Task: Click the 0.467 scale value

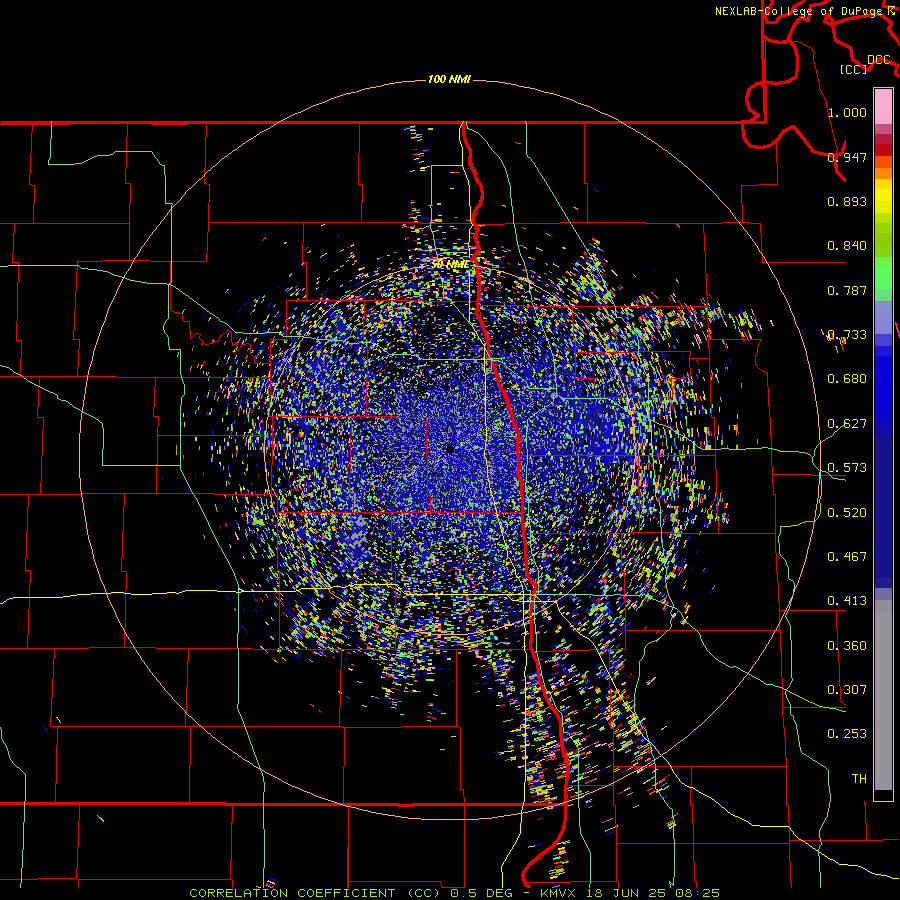Action: click(x=847, y=557)
